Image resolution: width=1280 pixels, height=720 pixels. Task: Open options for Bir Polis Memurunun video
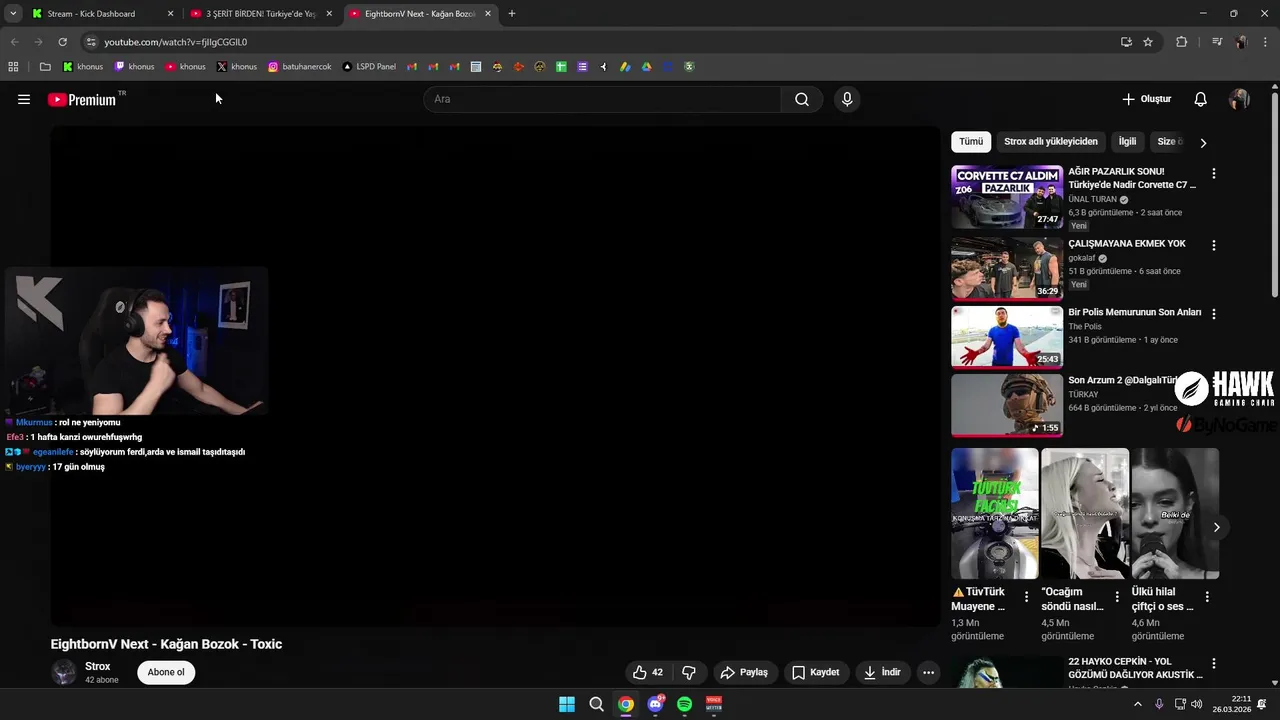coord(1214,313)
